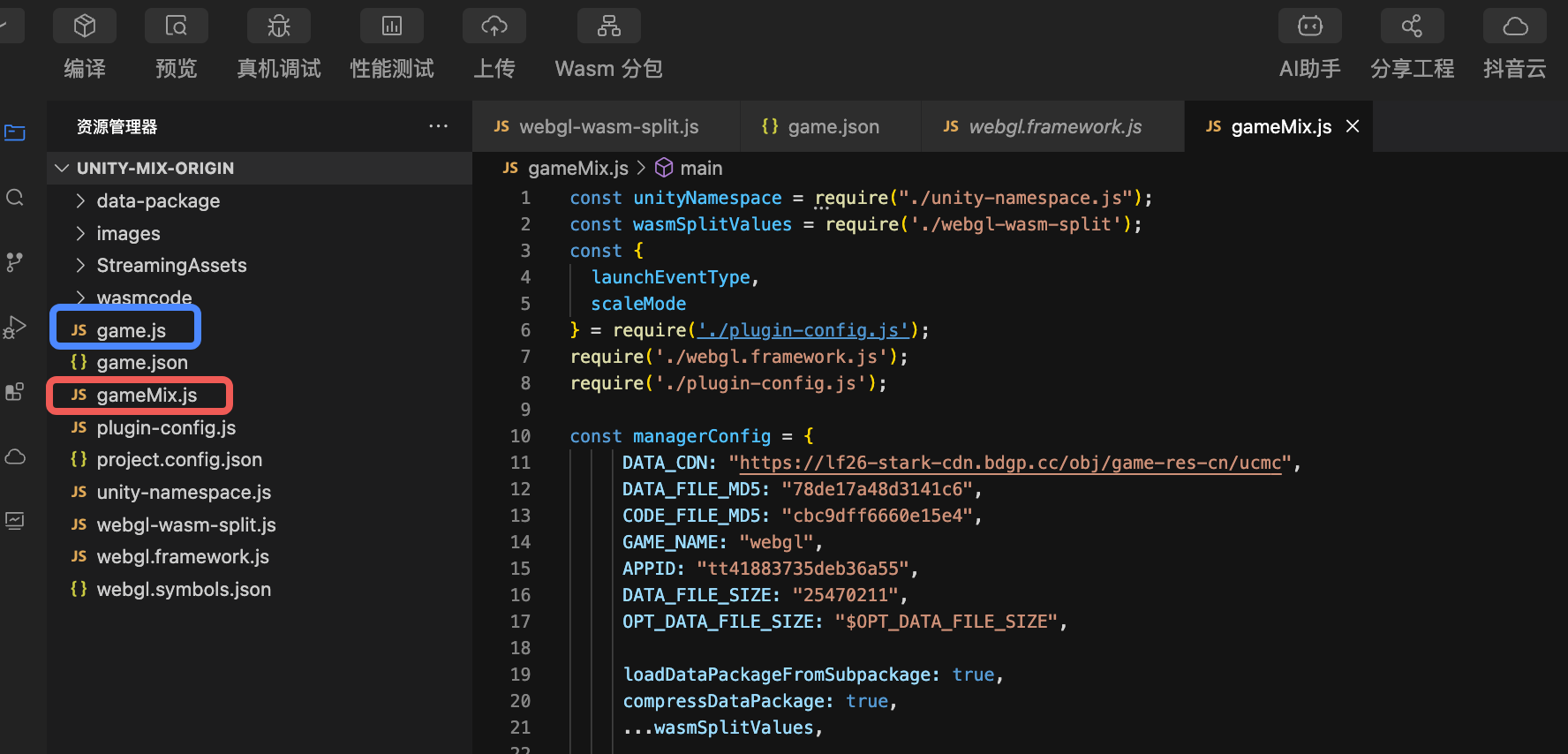Image resolution: width=1568 pixels, height=754 pixels.
Task: Click the Compile (编译) cube icon
Action: (85, 26)
